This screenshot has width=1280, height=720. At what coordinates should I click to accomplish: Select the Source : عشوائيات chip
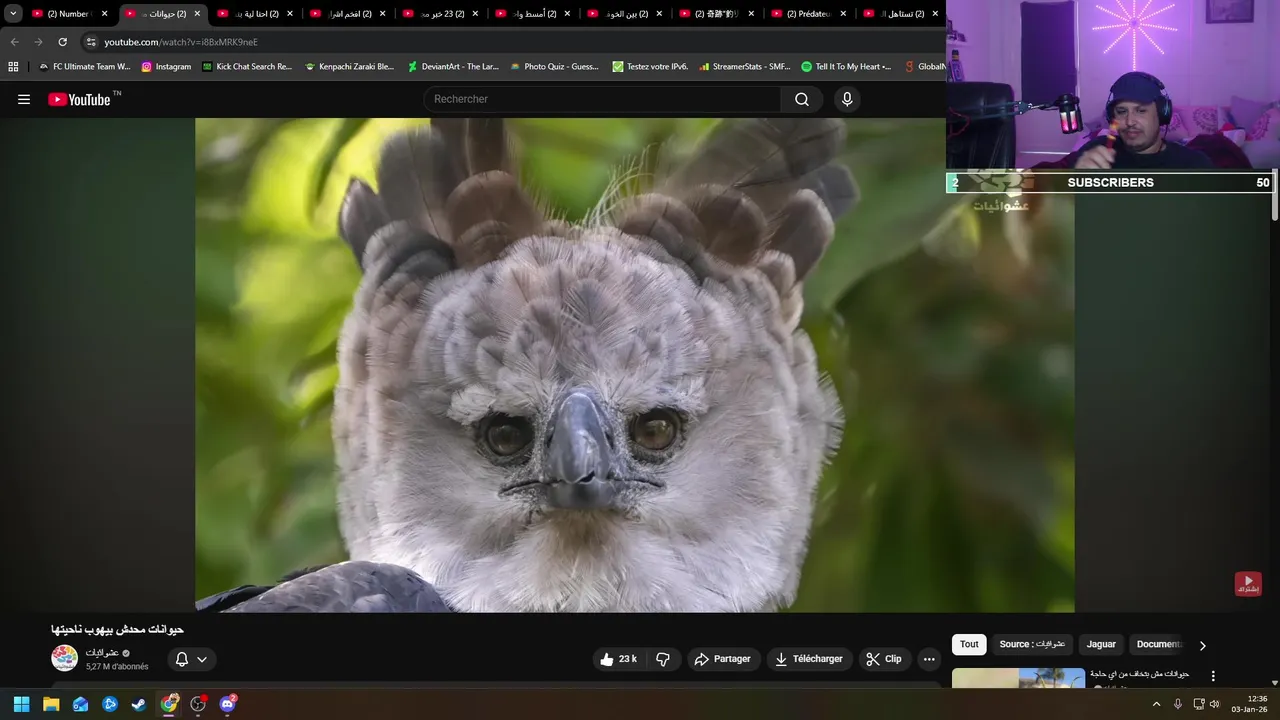tap(1032, 645)
